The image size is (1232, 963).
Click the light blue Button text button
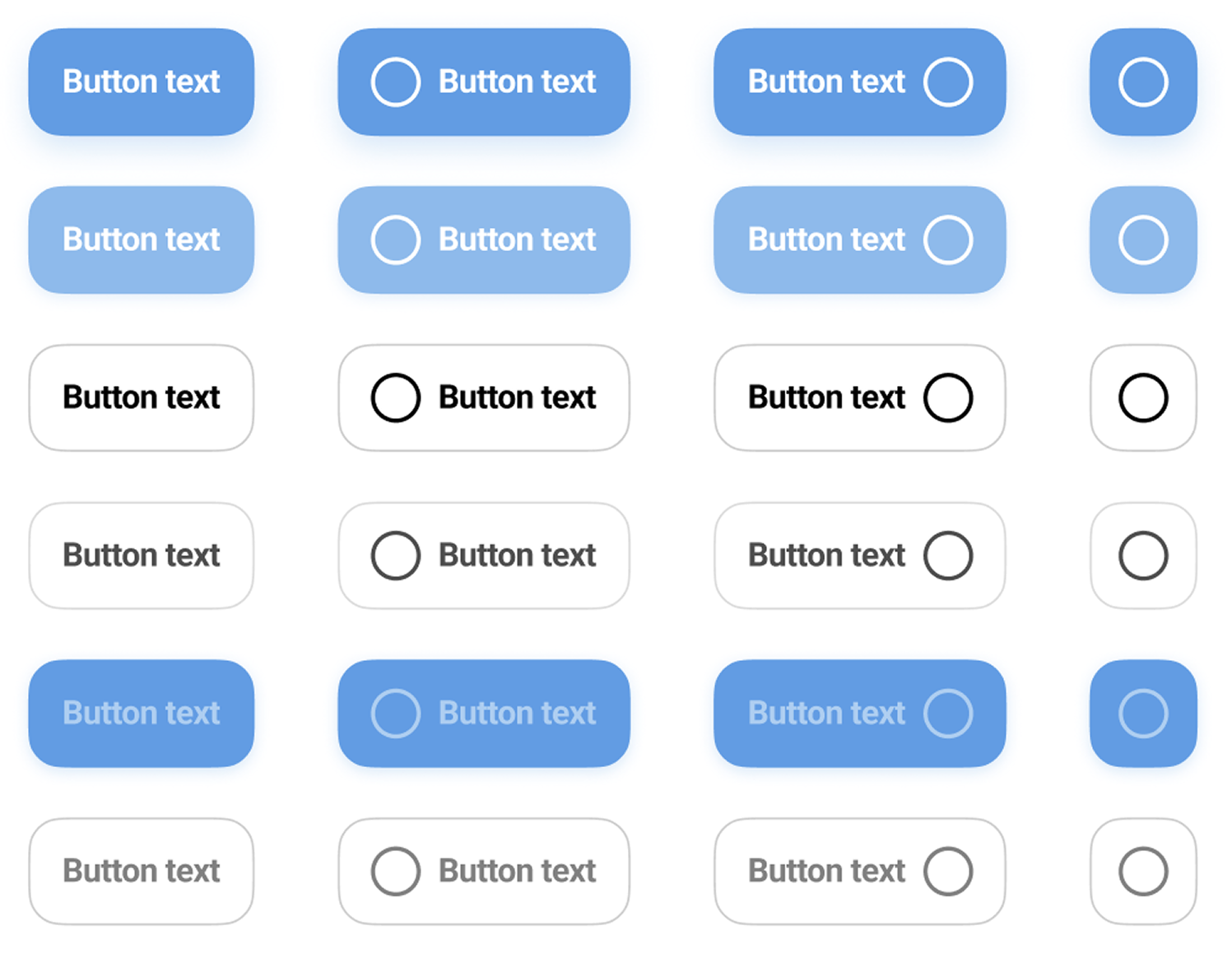click(141, 240)
